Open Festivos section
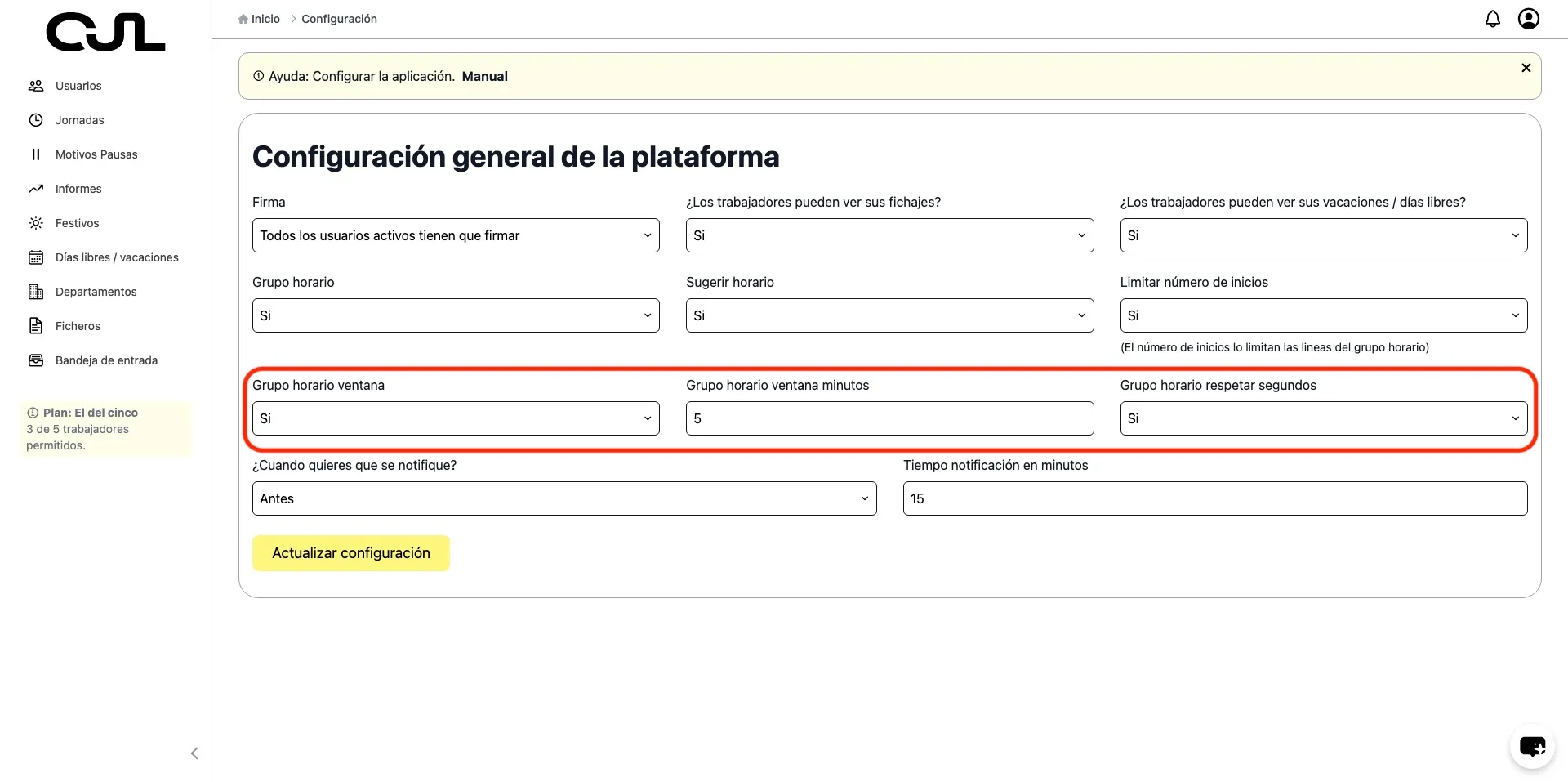Viewport: 1568px width, 782px height. [78, 223]
